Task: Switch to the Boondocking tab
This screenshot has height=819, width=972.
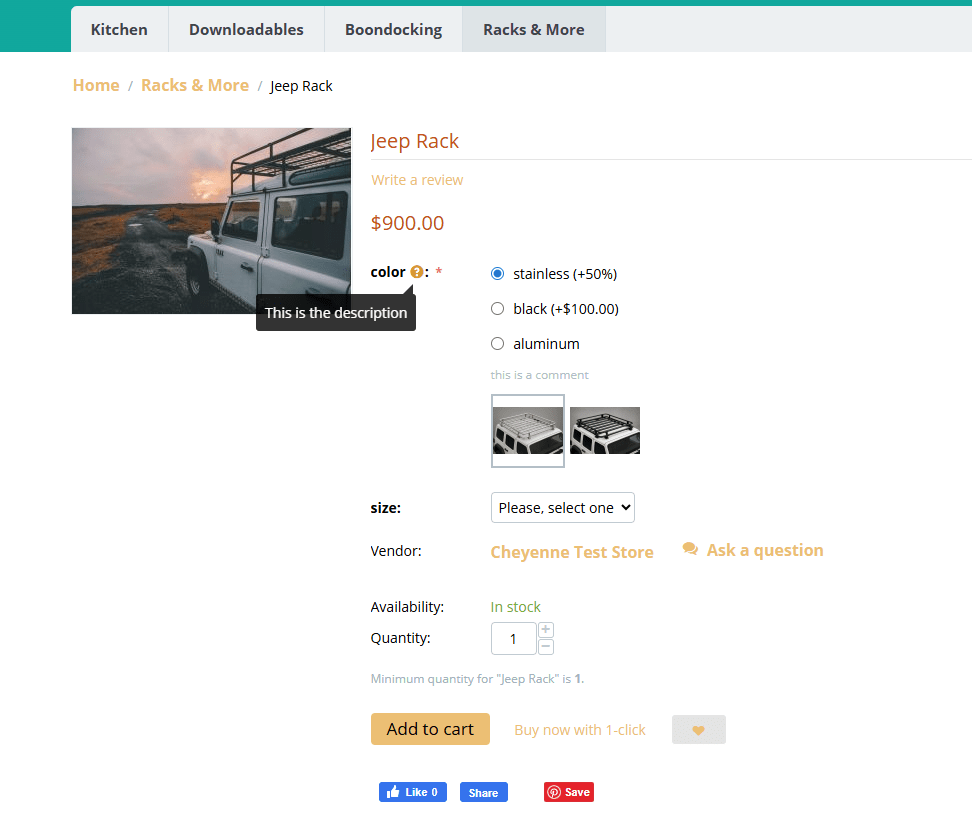Action: pyautogui.click(x=393, y=29)
